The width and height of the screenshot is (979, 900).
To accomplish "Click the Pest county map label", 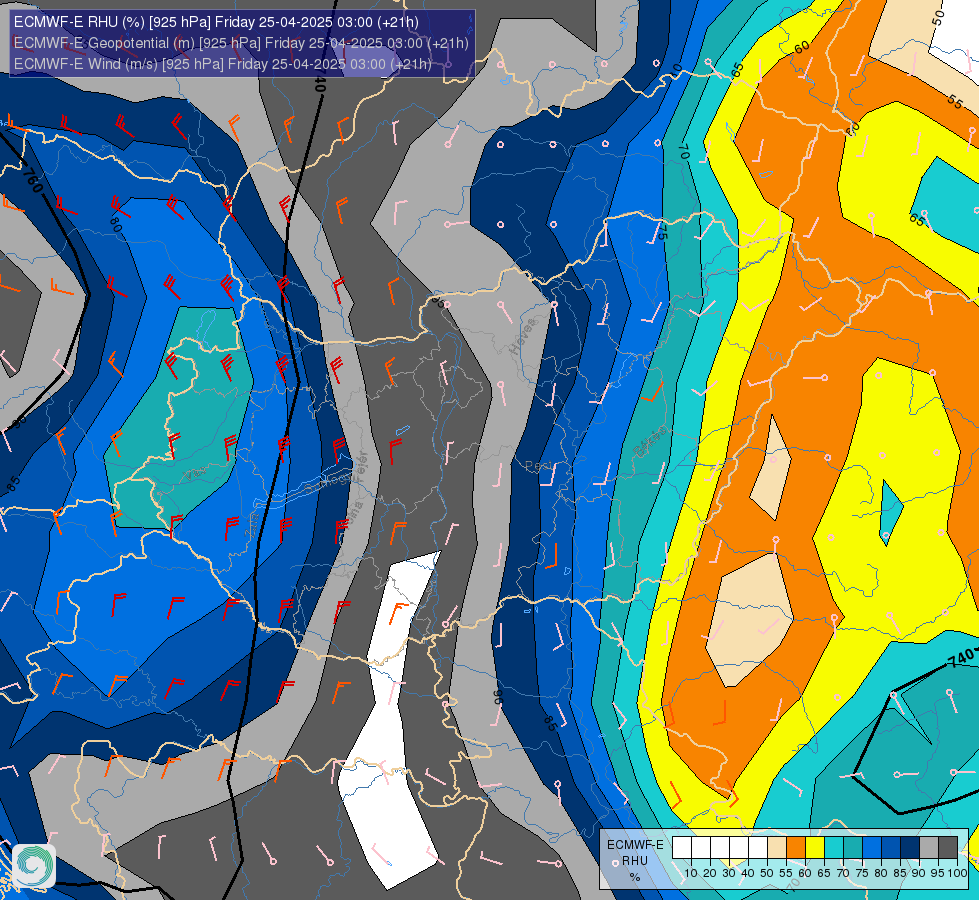I will pos(538,466).
